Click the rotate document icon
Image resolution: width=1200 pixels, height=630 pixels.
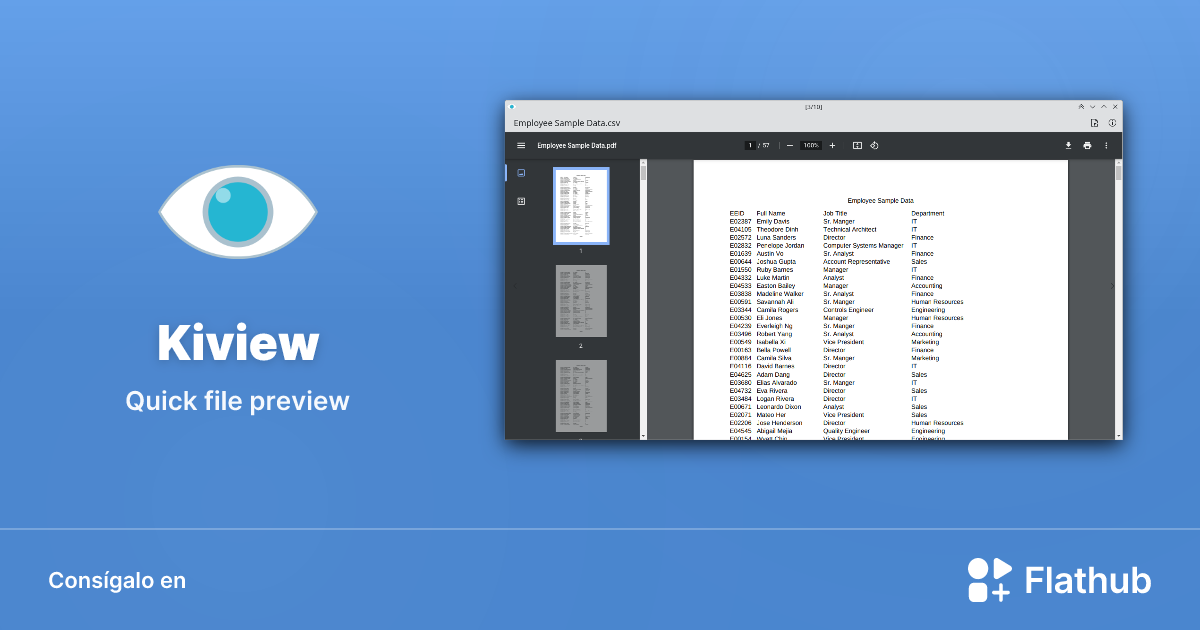pyautogui.click(x=874, y=145)
